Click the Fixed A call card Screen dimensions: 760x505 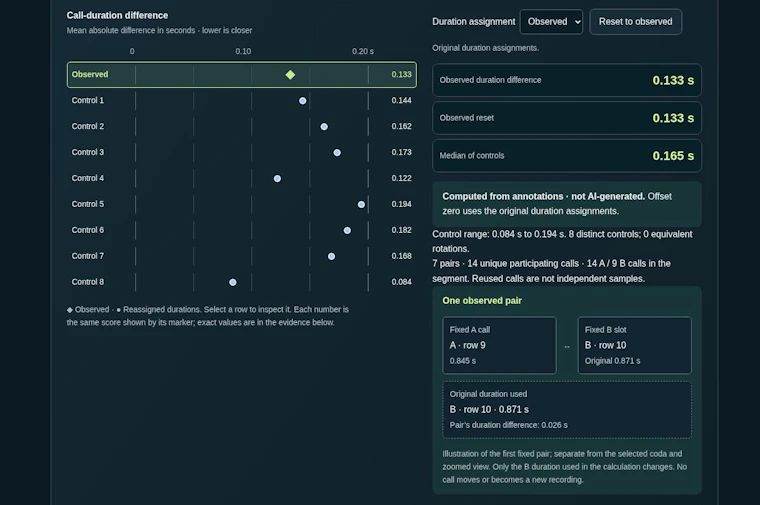coord(499,345)
